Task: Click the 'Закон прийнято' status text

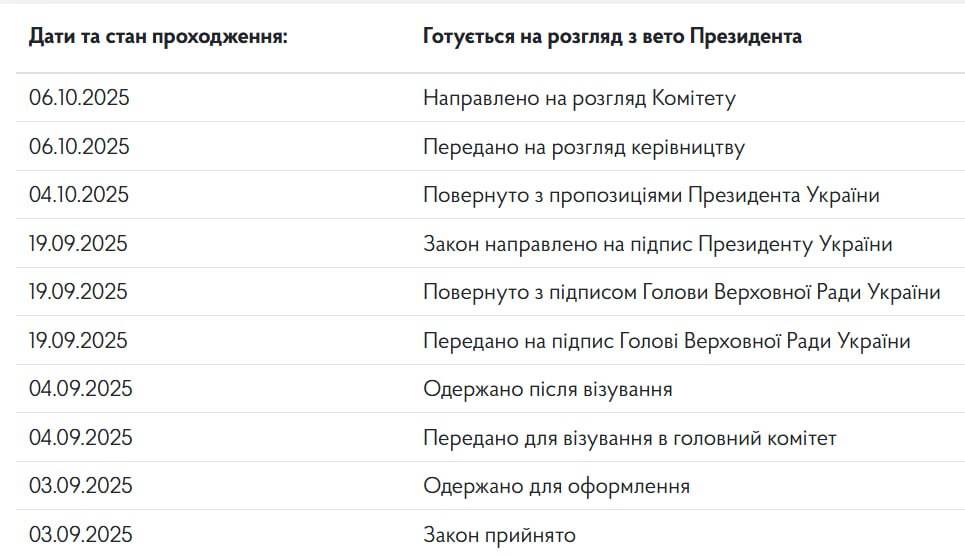Action: point(499,535)
